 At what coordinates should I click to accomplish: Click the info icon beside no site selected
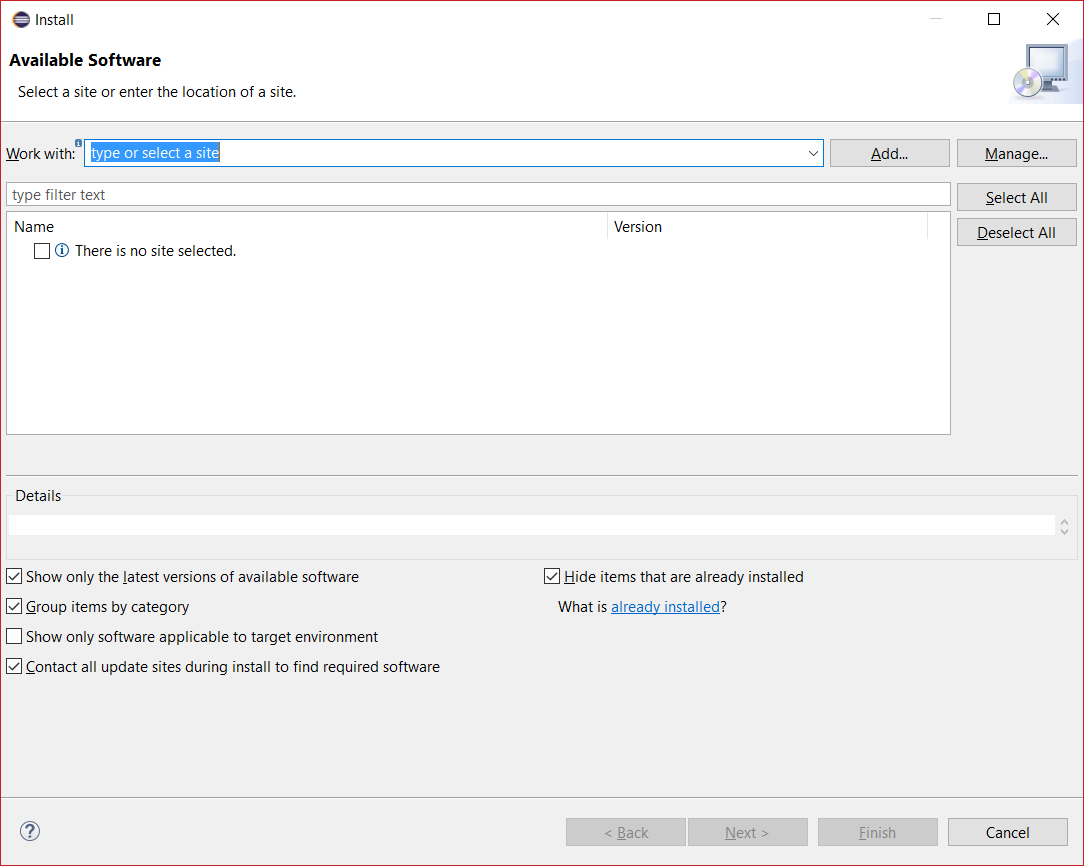62,251
